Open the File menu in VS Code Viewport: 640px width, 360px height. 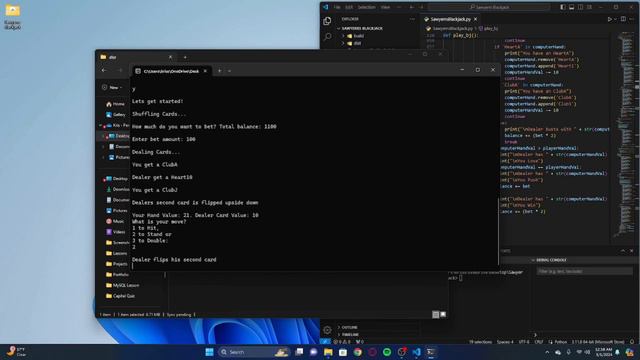tap(337, 7)
